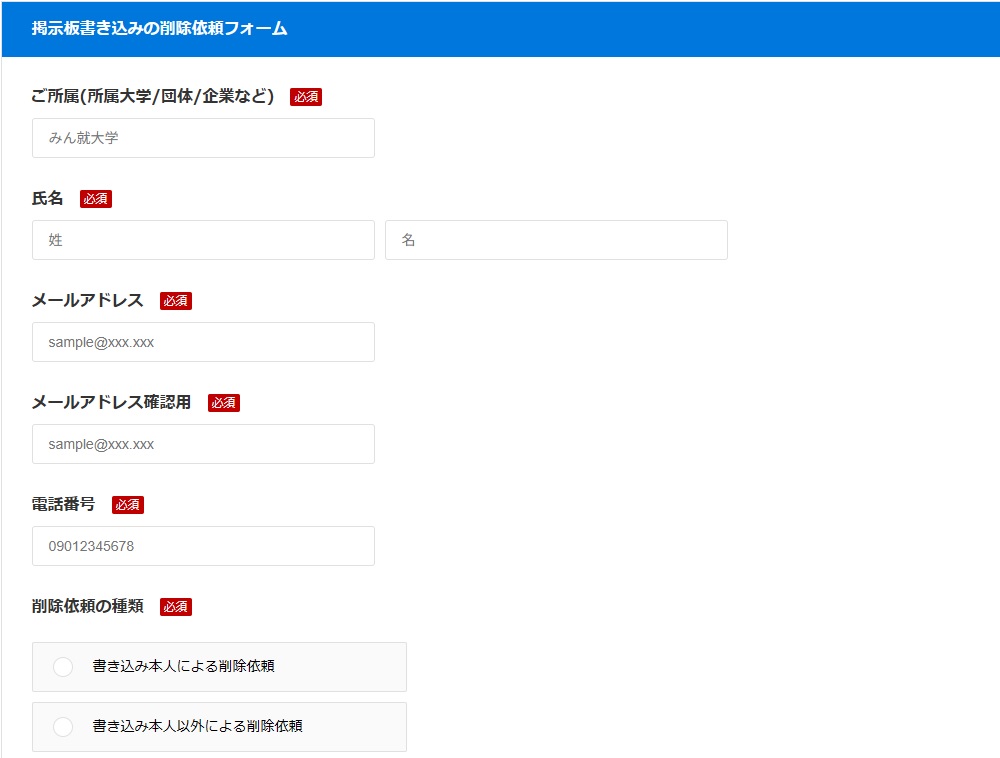Viewport: 1000px width, 758px height.
Task: Click the 必須 badge next to 電話番号
Action: pos(128,505)
